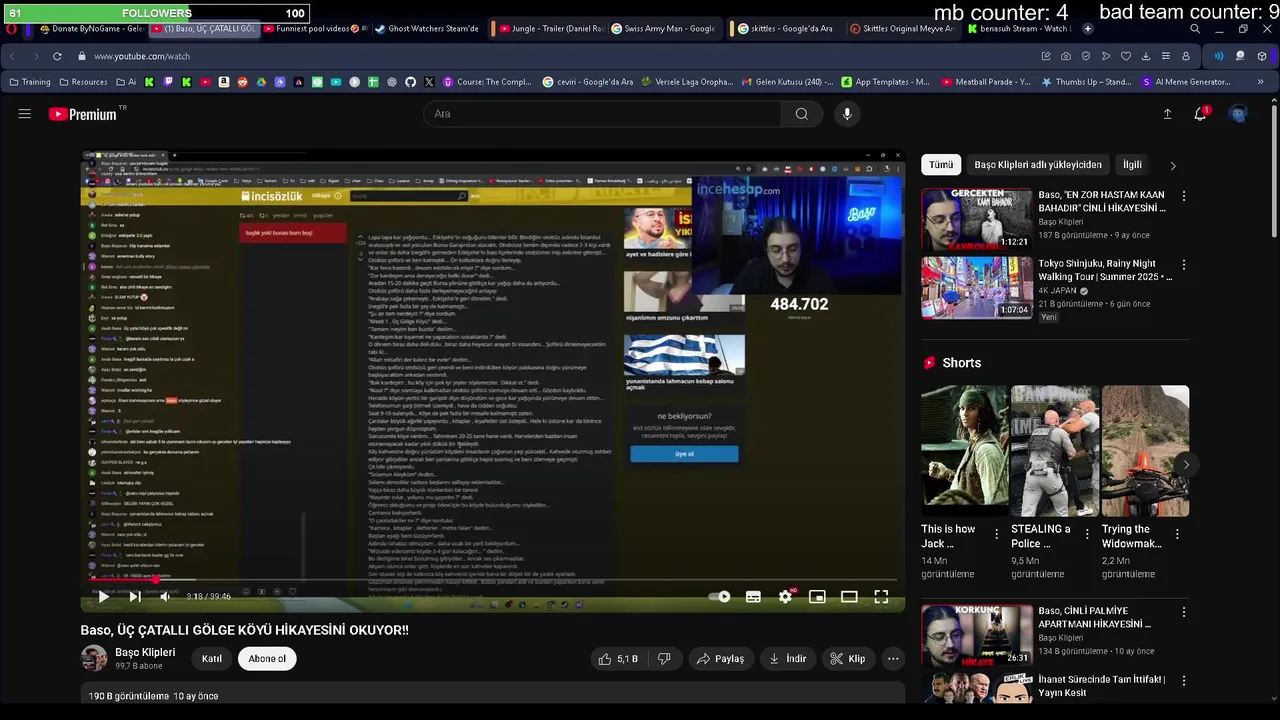Open options for 'STEALING a Police' short

click(x=1087, y=534)
